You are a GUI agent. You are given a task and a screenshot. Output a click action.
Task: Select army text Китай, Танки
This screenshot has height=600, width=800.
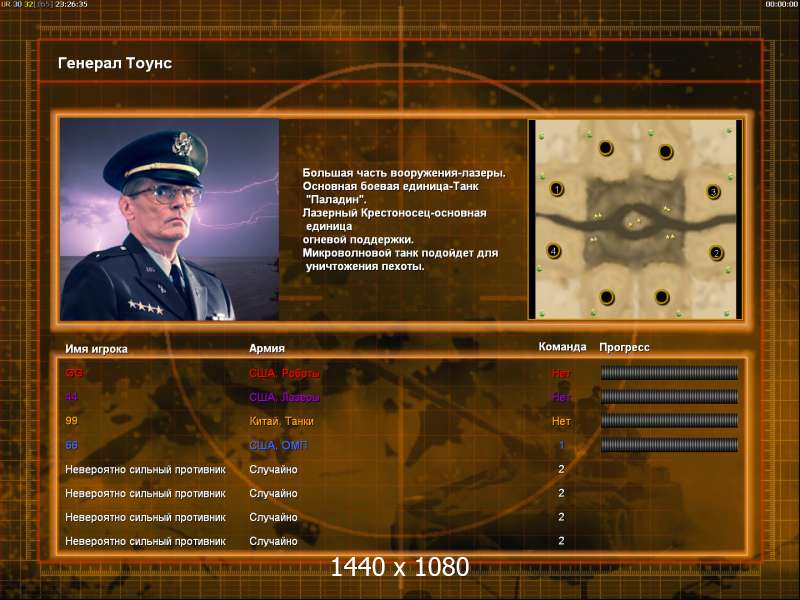point(281,421)
